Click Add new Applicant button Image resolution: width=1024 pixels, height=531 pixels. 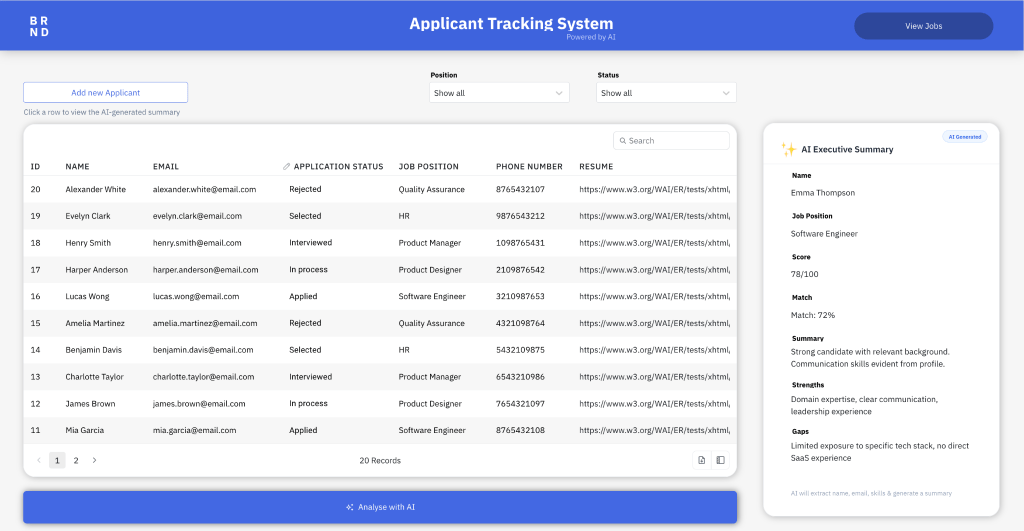105,92
